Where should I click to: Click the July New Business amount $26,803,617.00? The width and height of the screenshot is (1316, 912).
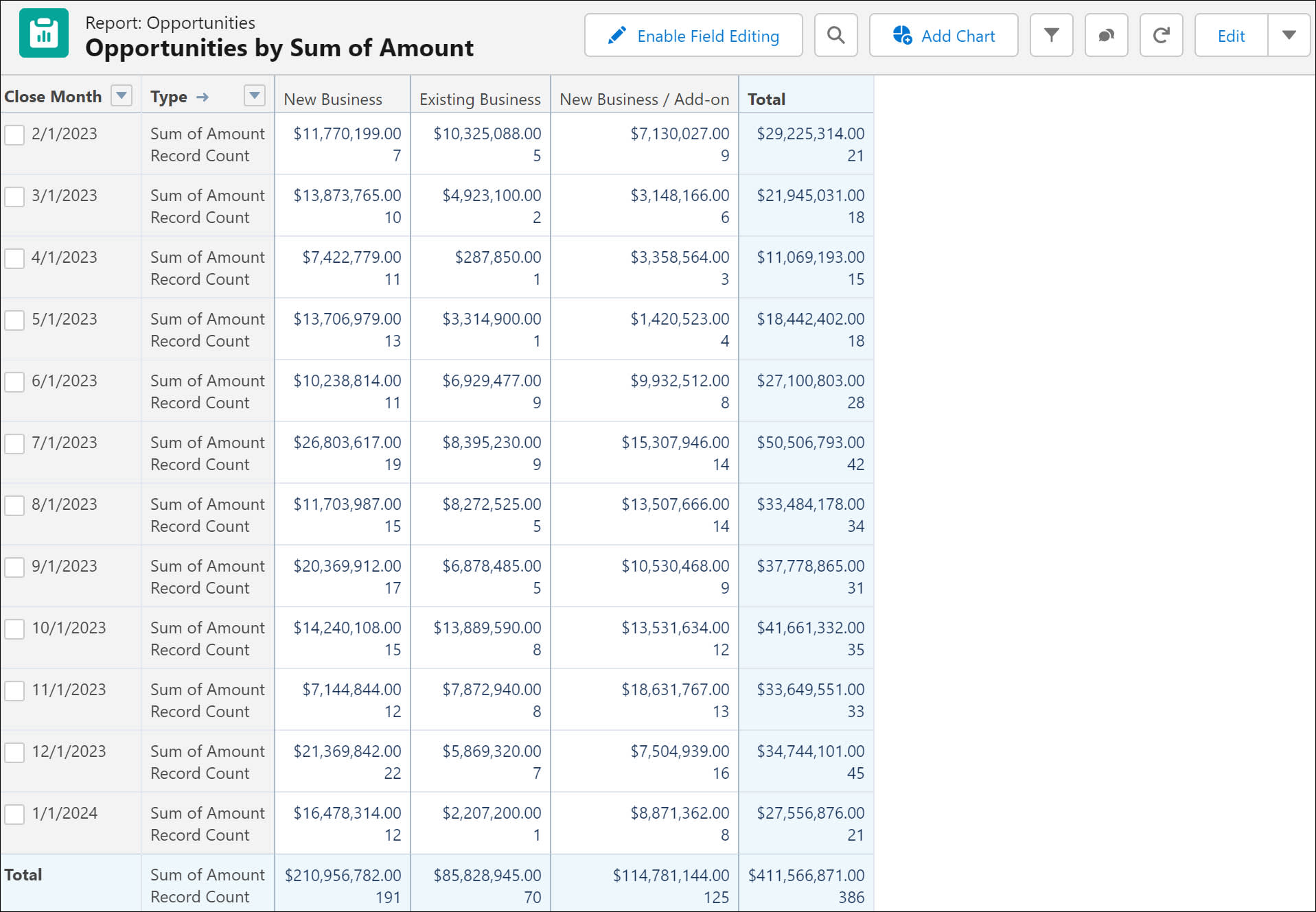[x=347, y=442]
